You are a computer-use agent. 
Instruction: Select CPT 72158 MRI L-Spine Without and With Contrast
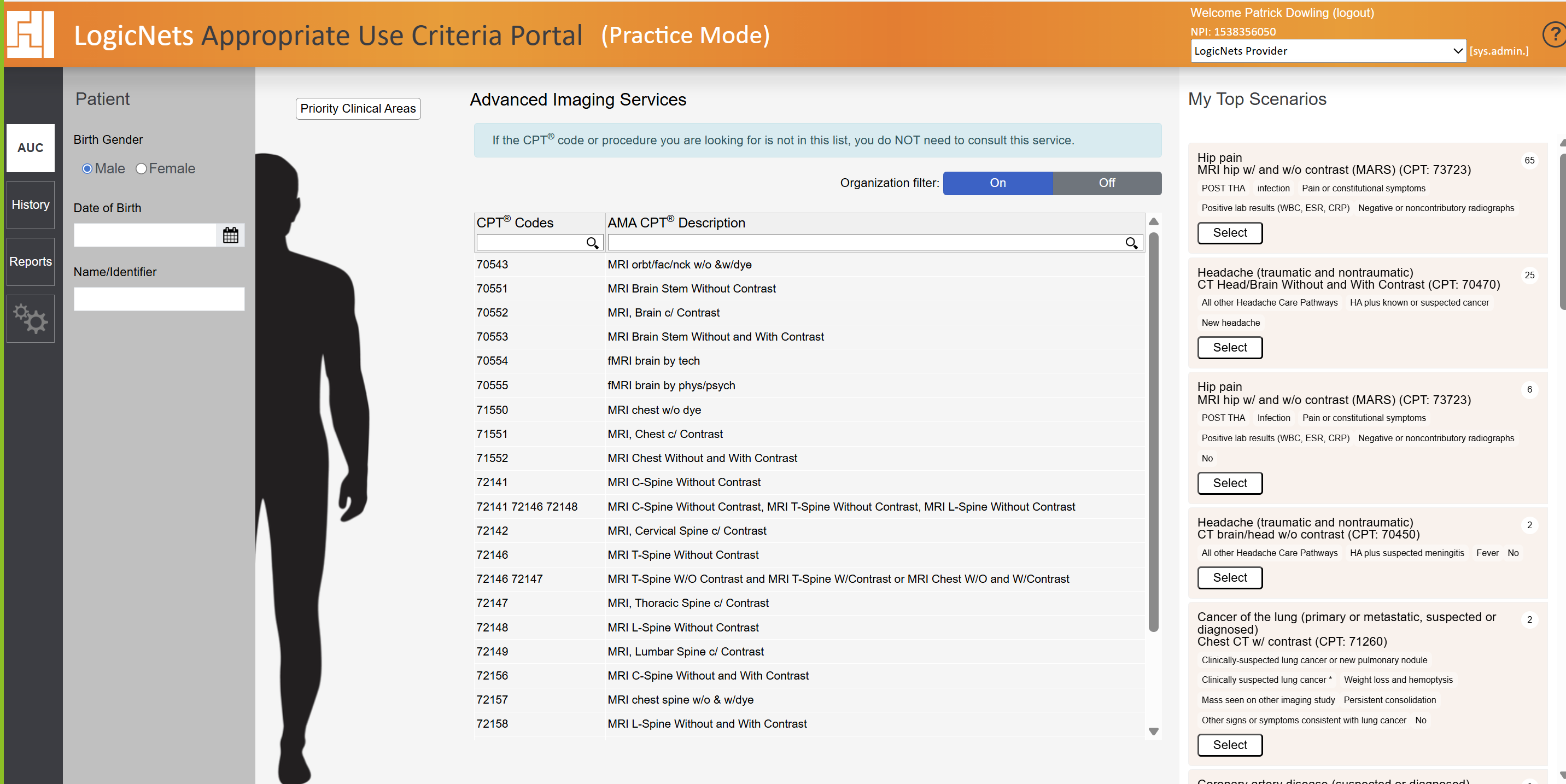[809, 724]
